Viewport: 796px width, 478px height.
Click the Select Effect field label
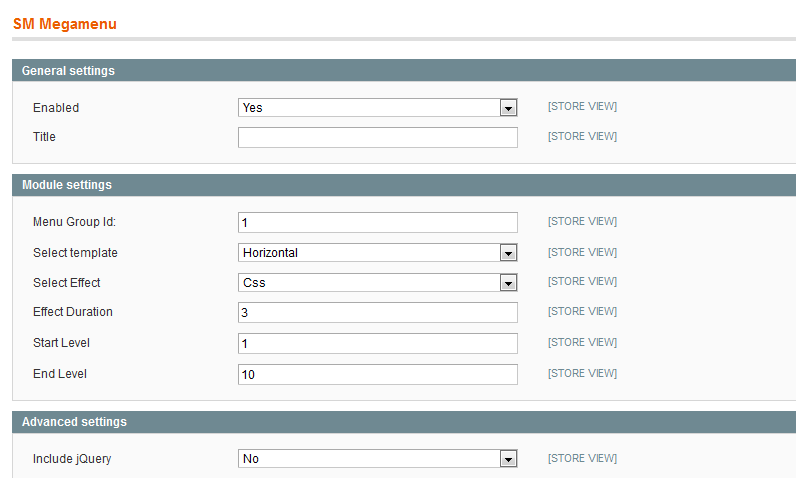pos(67,283)
